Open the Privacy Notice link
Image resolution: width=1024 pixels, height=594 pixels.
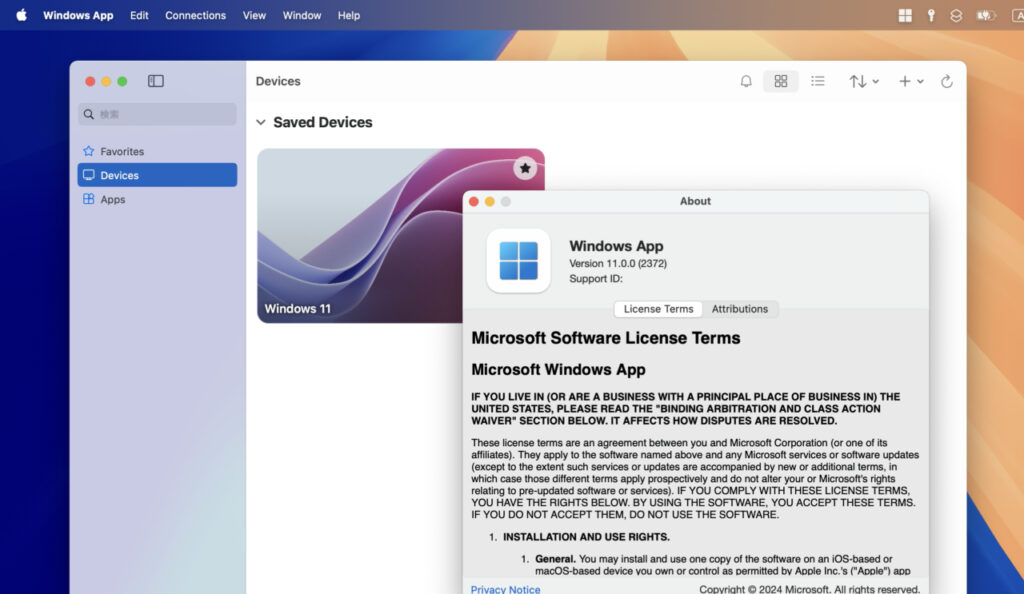coord(505,589)
